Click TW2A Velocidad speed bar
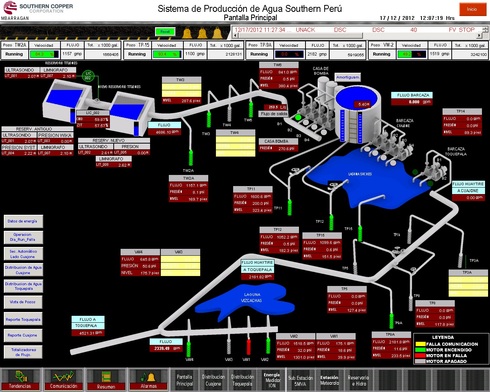This screenshot has width=490, height=392. click(44, 54)
